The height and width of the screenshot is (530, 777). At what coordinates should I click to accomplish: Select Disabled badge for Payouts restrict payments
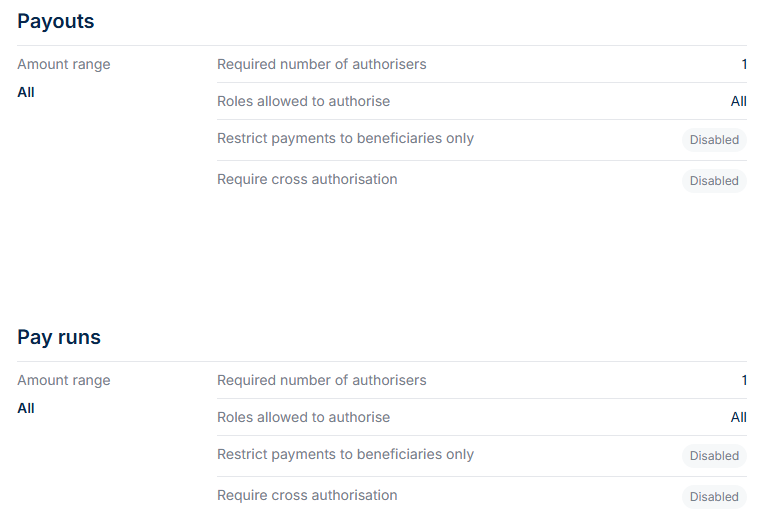click(714, 140)
